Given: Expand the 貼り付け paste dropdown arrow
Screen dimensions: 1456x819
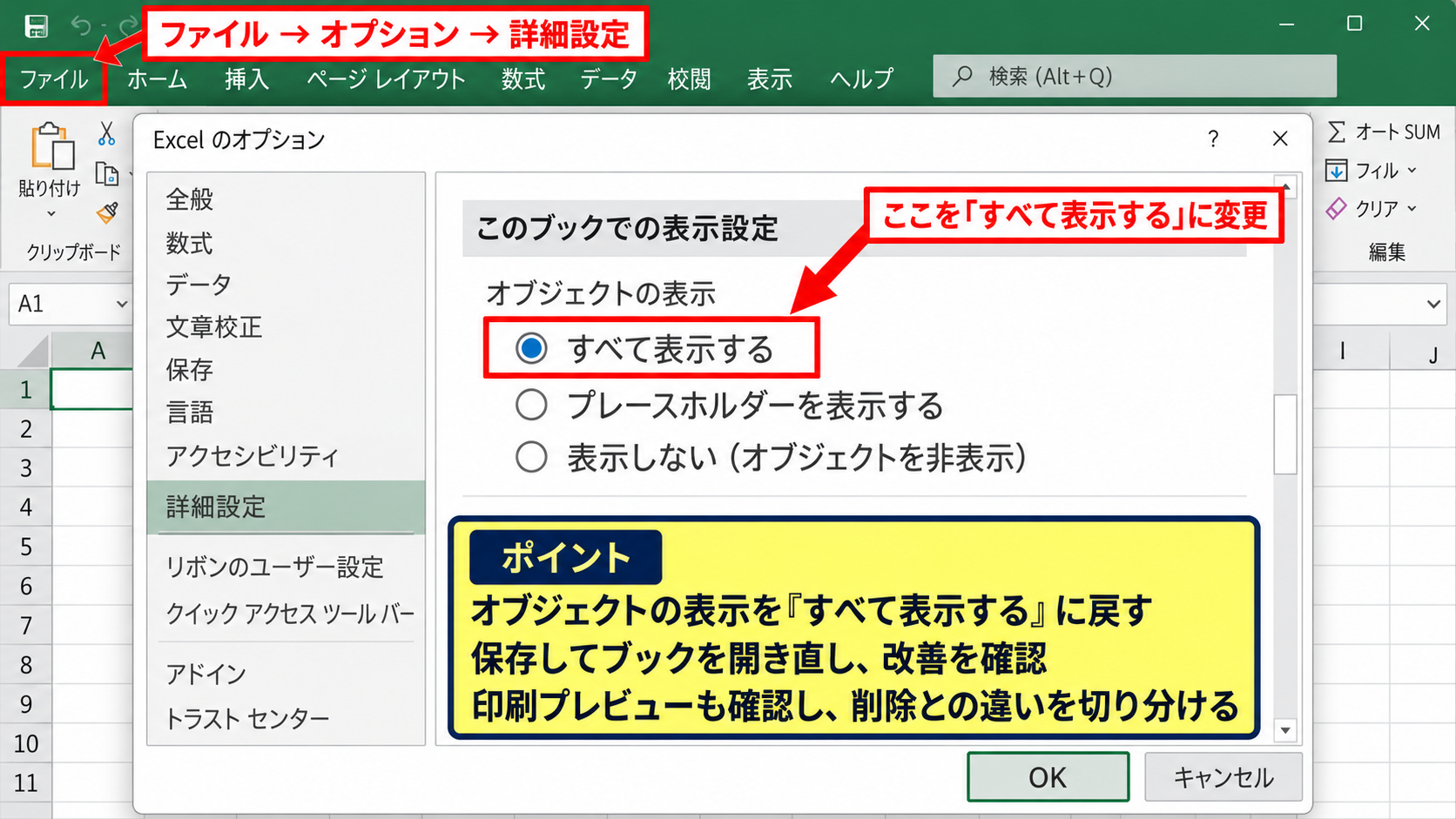Looking at the screenshot, I should pyautogui.click(x=51, y=214).
